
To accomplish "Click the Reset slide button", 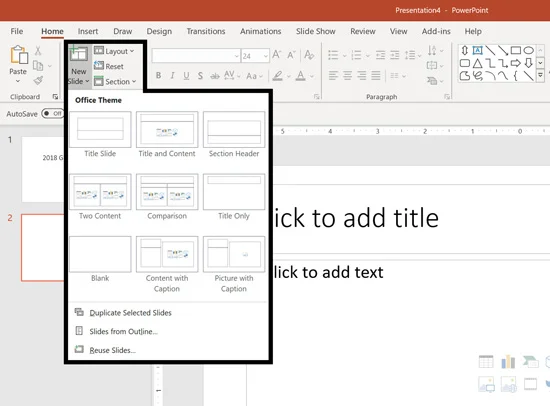I will (109, 66).
